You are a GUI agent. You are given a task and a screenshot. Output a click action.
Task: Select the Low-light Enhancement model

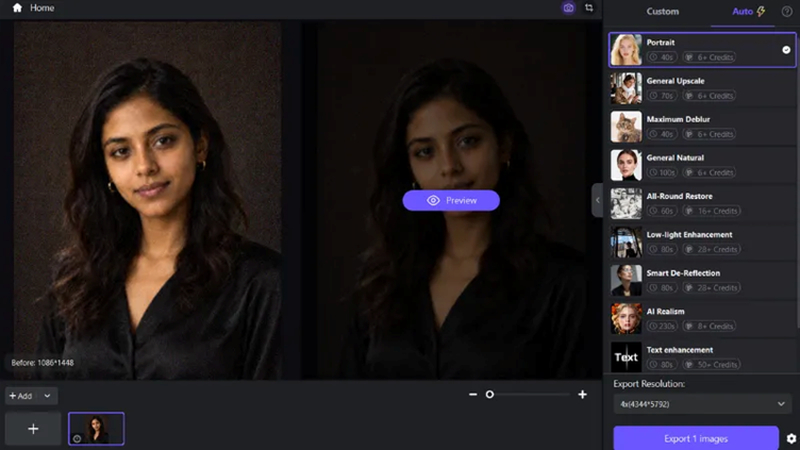pos(702,242)
